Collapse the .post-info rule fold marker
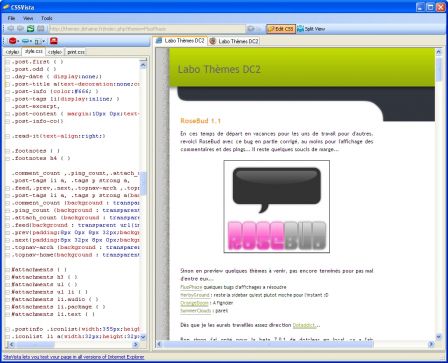Screen dimensions: 448x363 7,92
